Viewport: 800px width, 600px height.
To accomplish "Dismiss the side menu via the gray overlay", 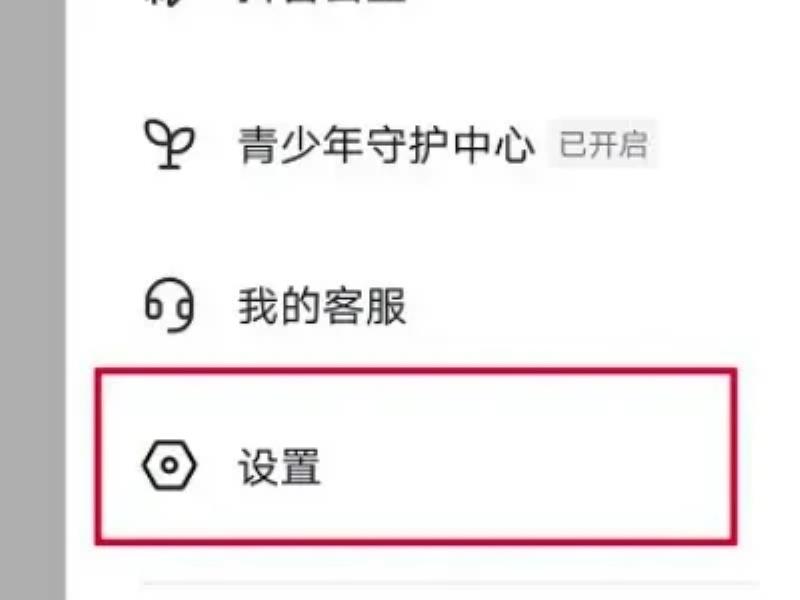I will click(33, 300).
